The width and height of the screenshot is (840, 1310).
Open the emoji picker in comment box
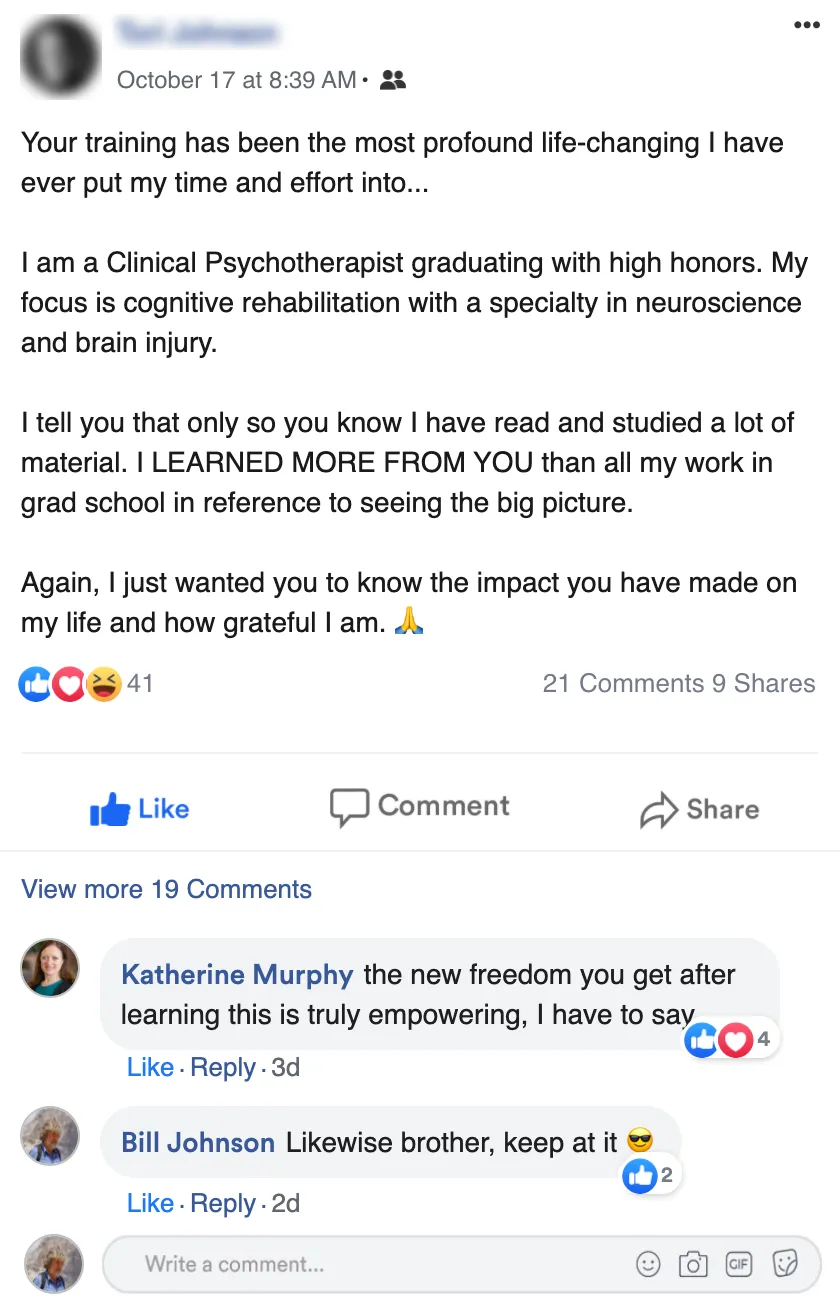[648, 1265]
